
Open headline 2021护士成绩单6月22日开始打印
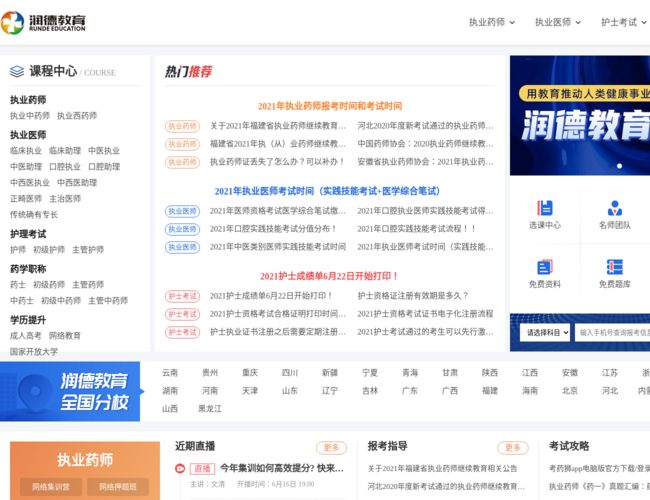click(330, 276)
